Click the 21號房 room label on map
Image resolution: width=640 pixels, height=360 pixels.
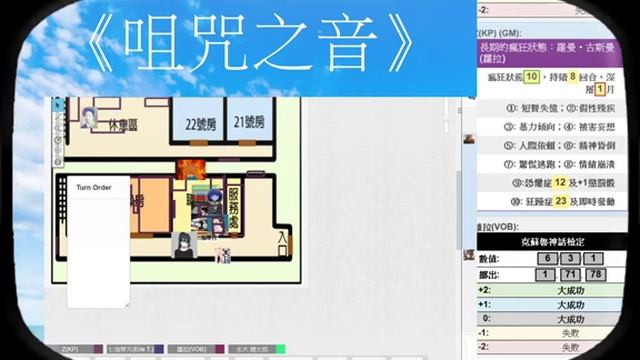249,122
